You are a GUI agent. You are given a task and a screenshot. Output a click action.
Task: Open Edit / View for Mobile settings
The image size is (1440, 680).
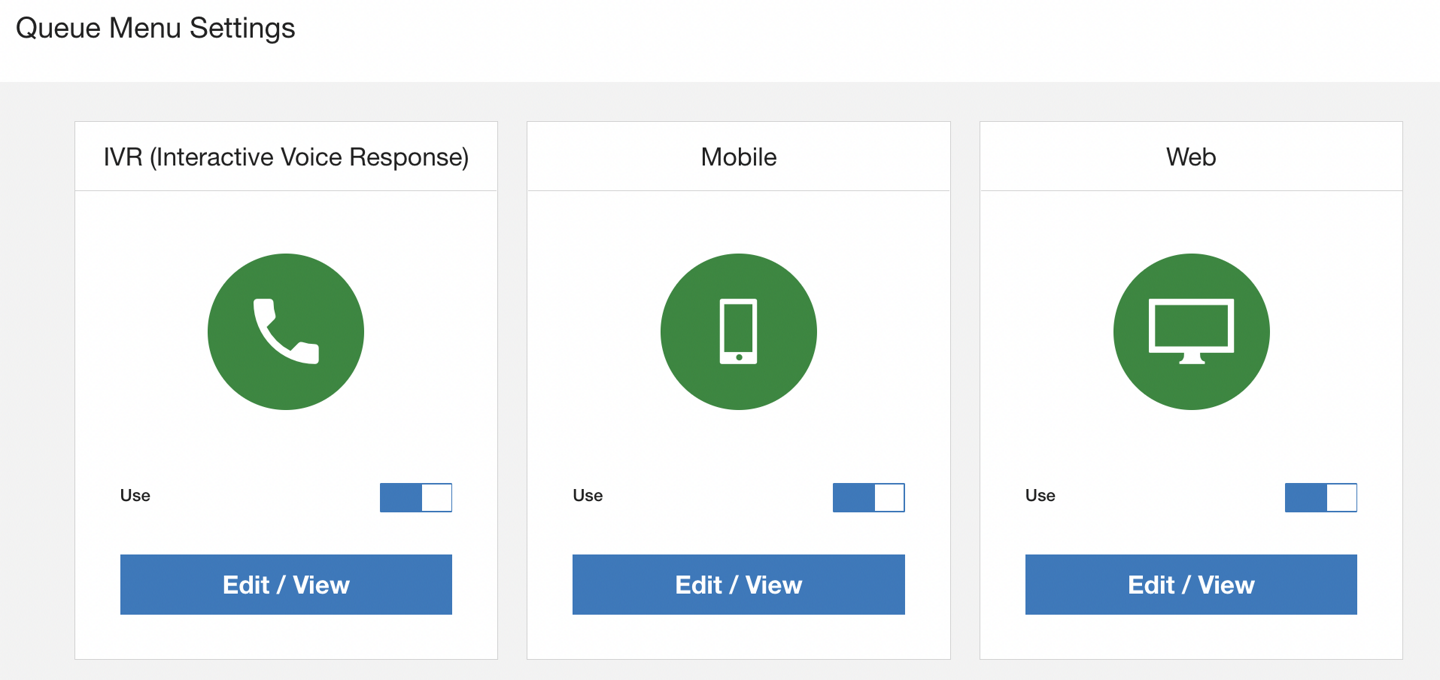pos(738,584)
